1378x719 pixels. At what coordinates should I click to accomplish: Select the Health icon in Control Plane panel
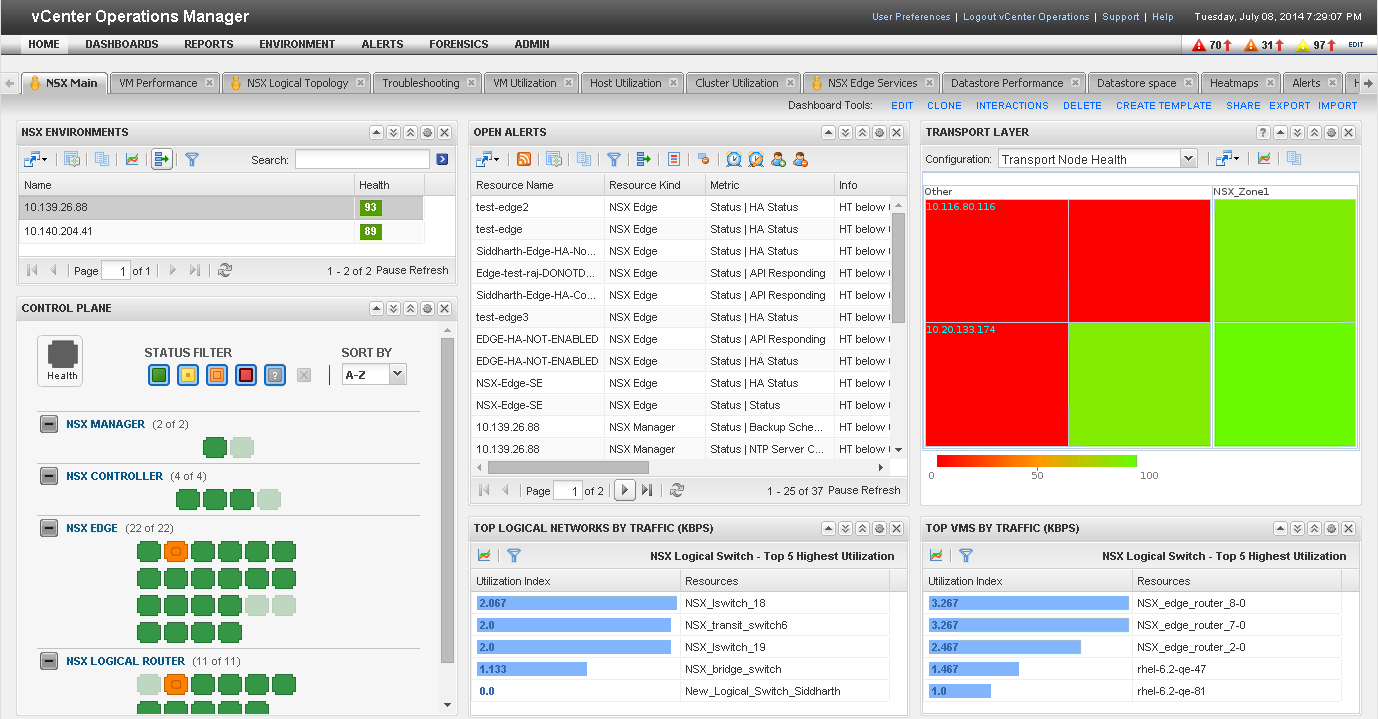pyautogui.click(x=60, y=358)
